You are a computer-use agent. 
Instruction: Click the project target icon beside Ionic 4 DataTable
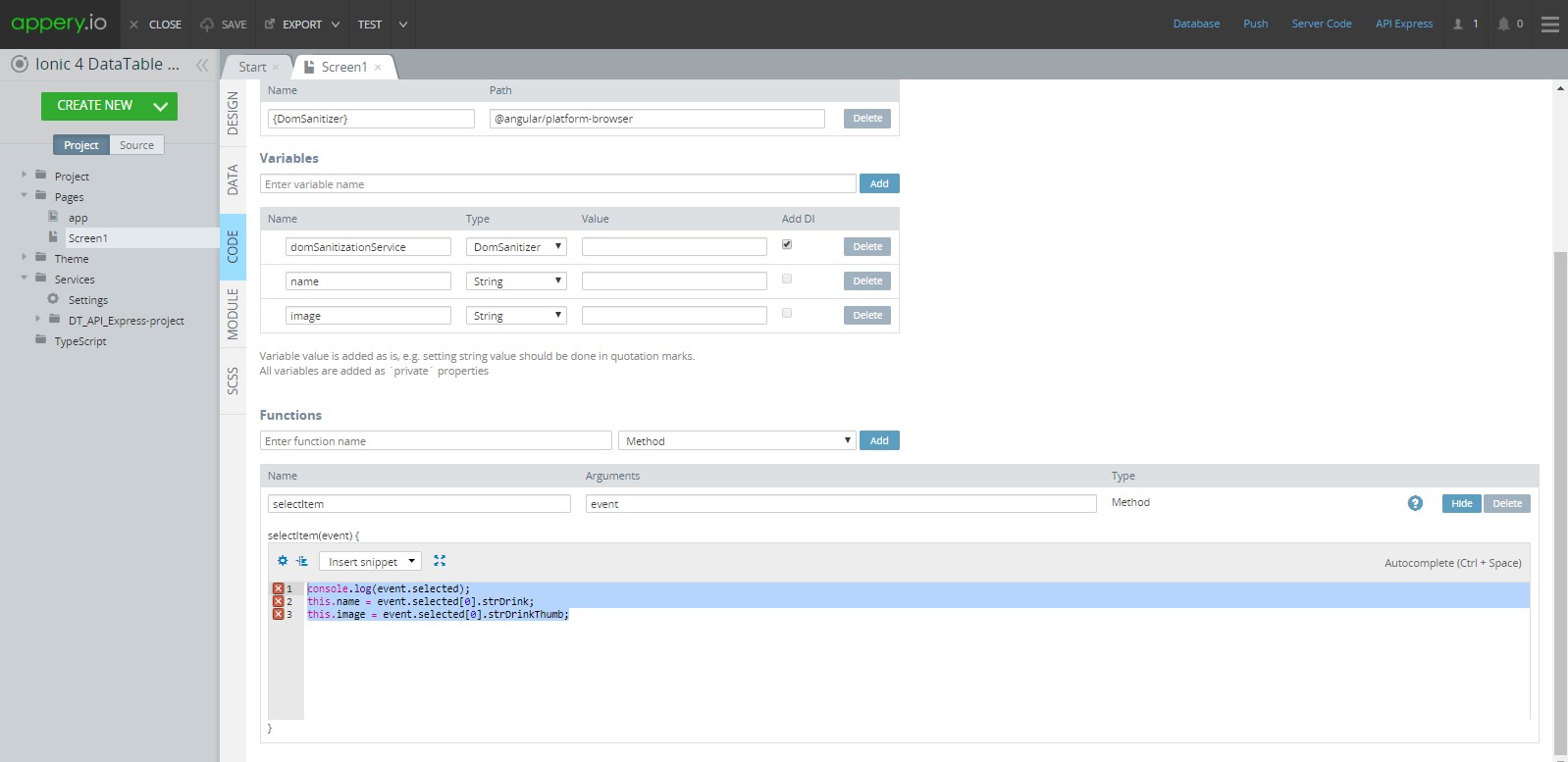point(20,65)
